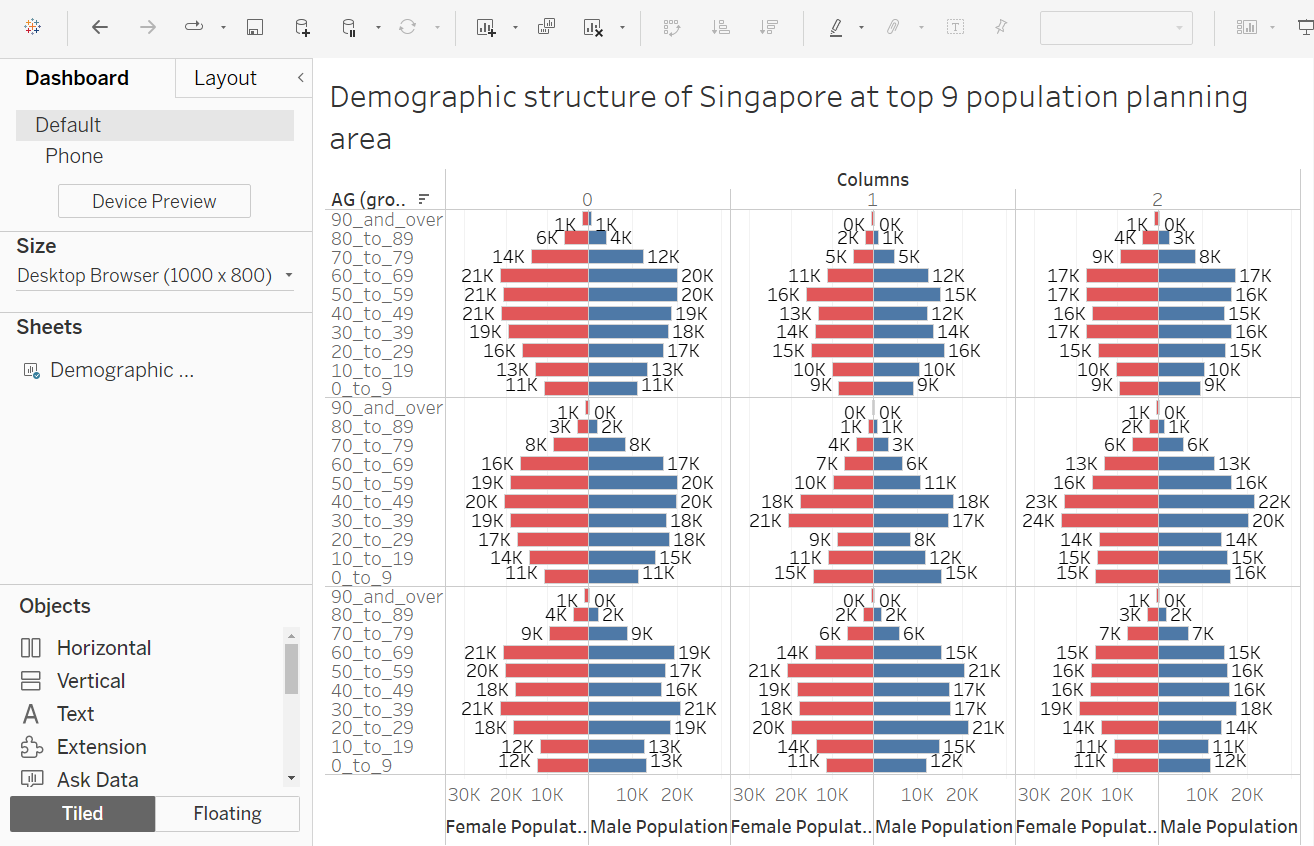
Task: Collapse the side pane with chevron
Action: point(300,77)
